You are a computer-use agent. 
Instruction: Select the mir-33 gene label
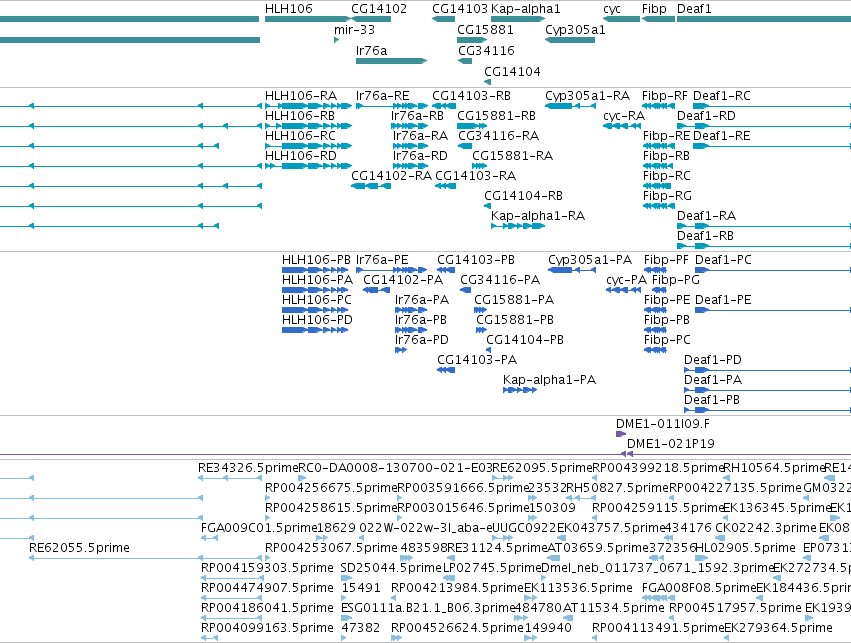[354, 29]
